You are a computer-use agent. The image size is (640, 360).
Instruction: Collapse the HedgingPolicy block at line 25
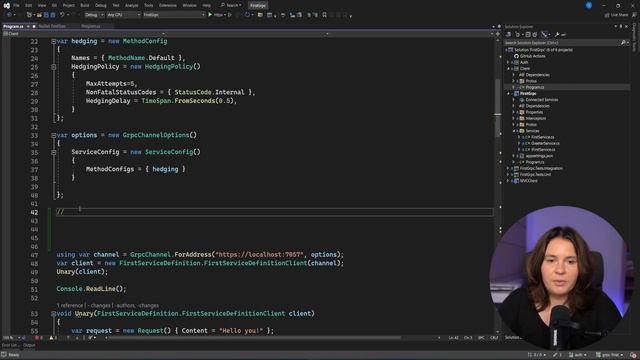click(53, 67)
